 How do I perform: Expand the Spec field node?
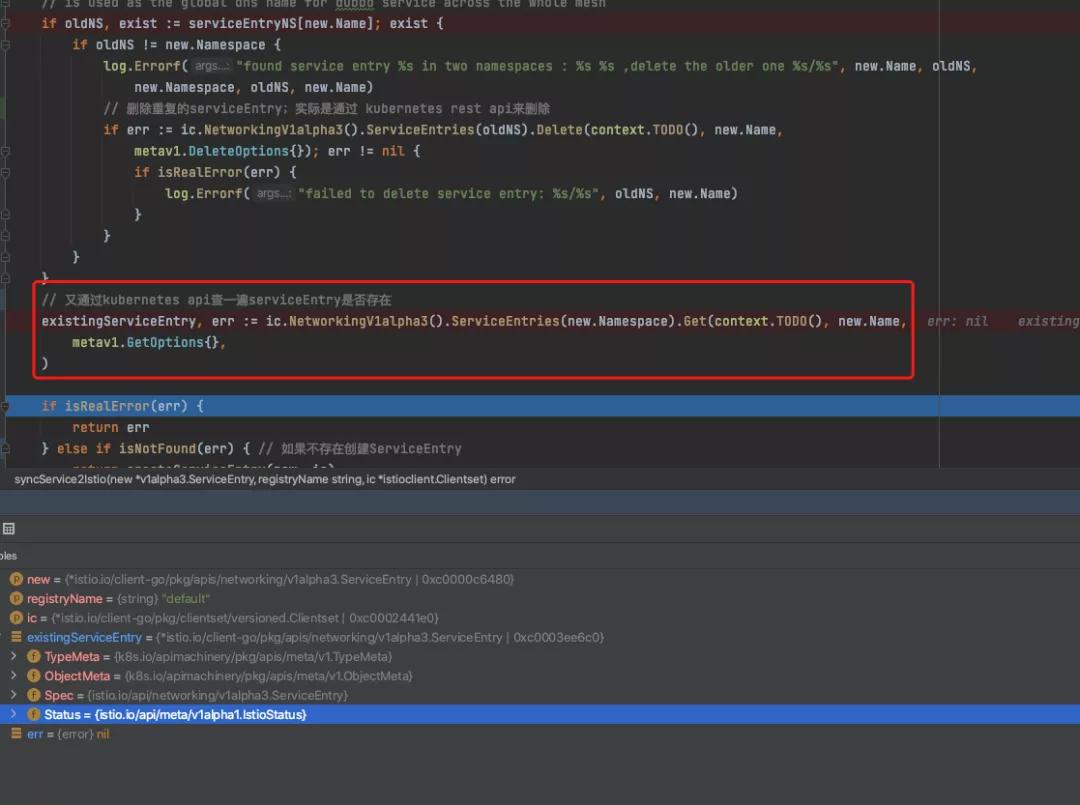coord(13,695)
